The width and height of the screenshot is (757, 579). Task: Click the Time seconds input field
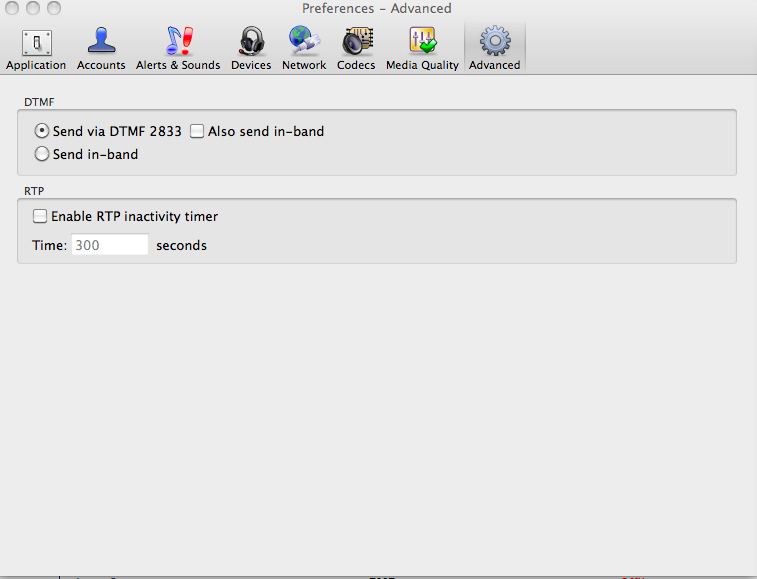point(110,245)
